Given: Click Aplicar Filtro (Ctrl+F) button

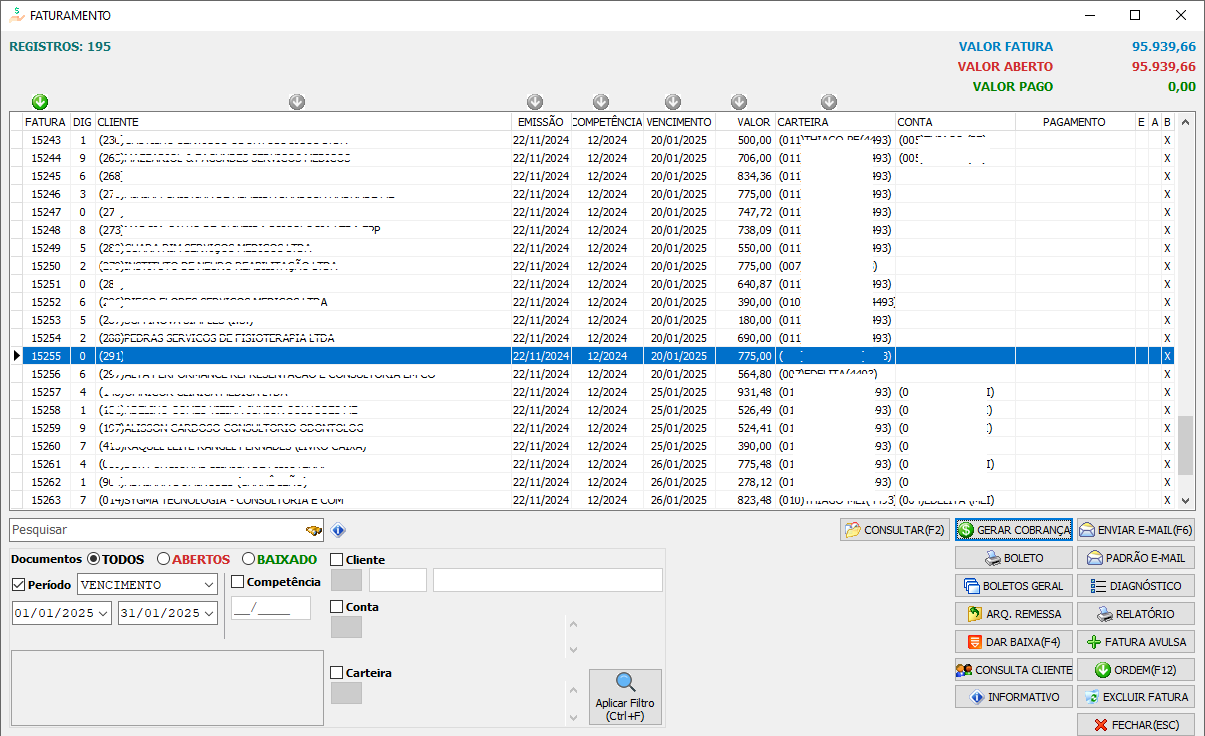Looking at the screenshot, I should pos(625,697).
